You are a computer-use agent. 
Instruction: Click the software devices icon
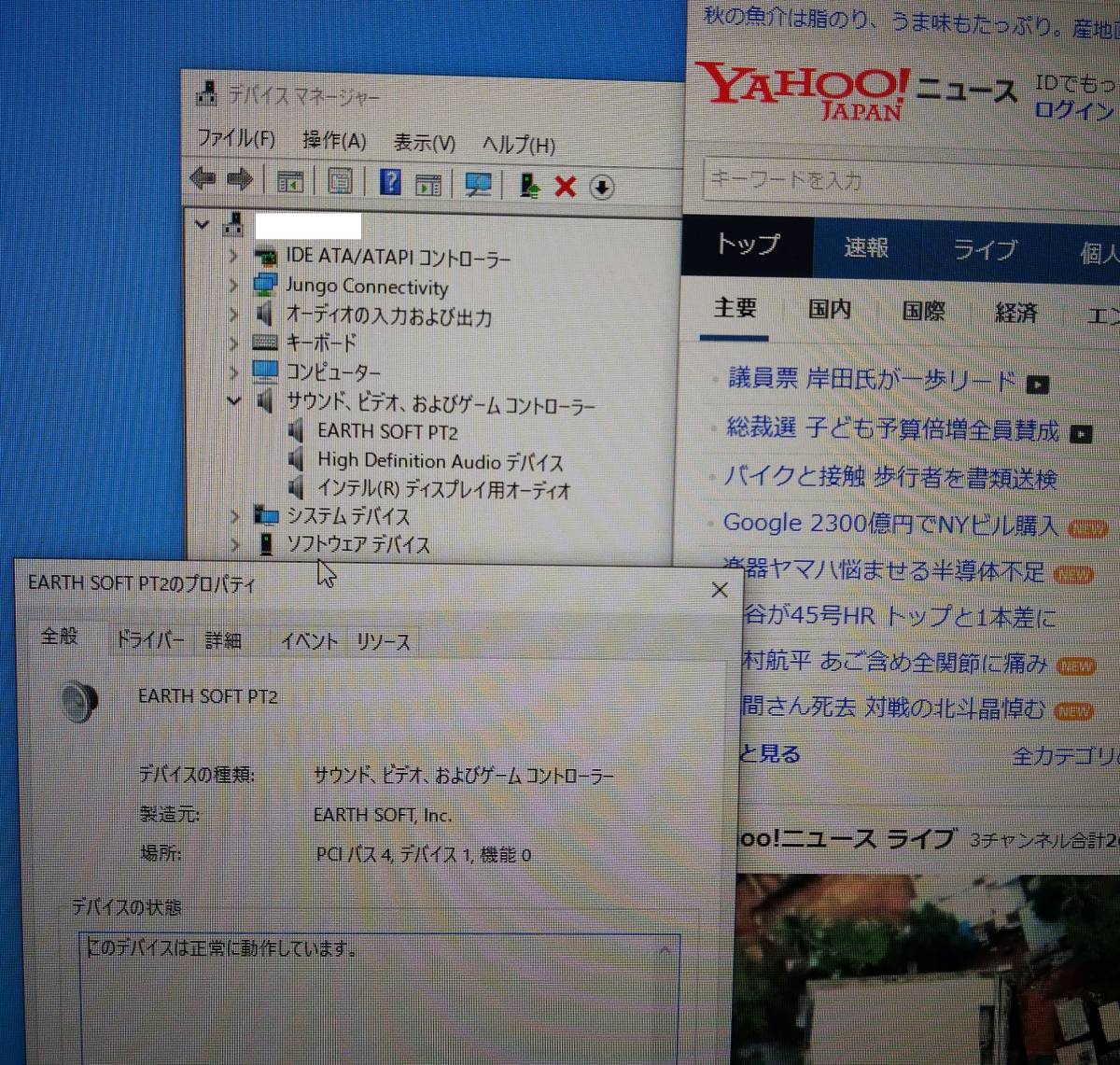pyautogui.click(x=266, y=544)
